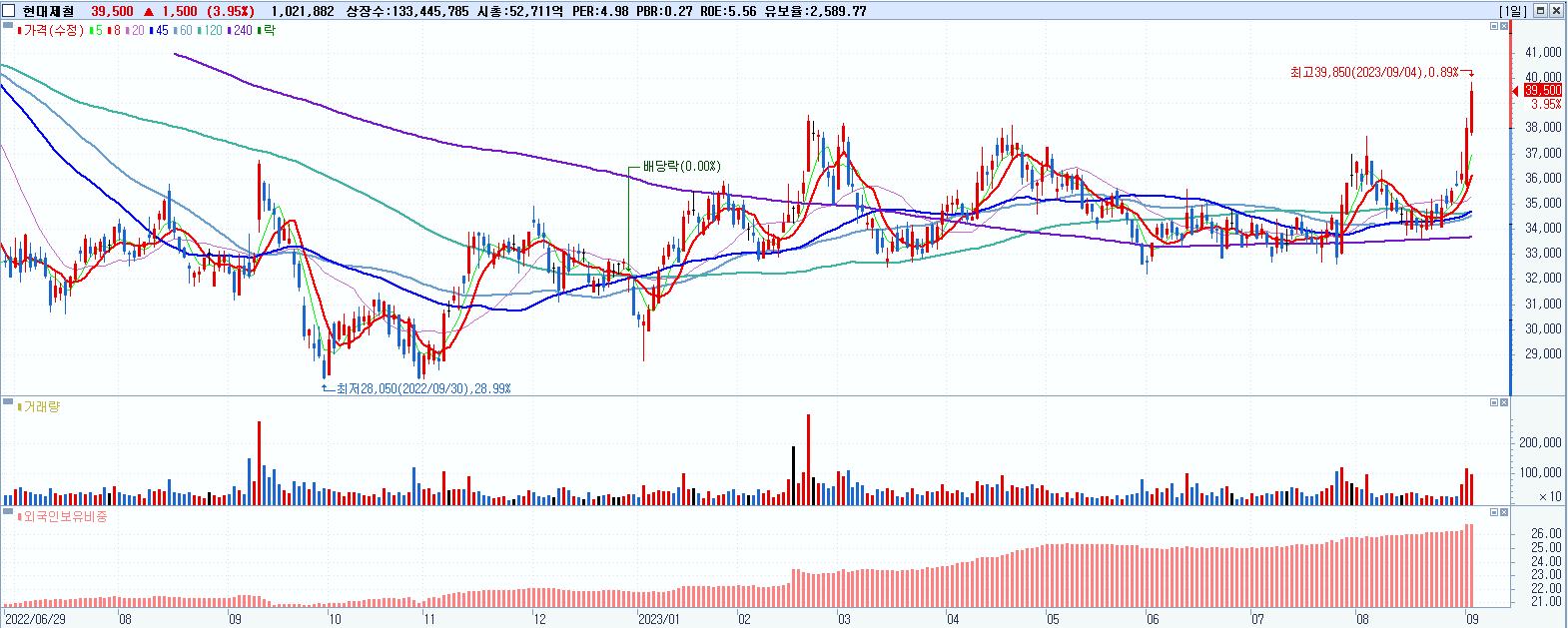Click the 21.00 foreign ownership axis label

tap(1547, 602)
